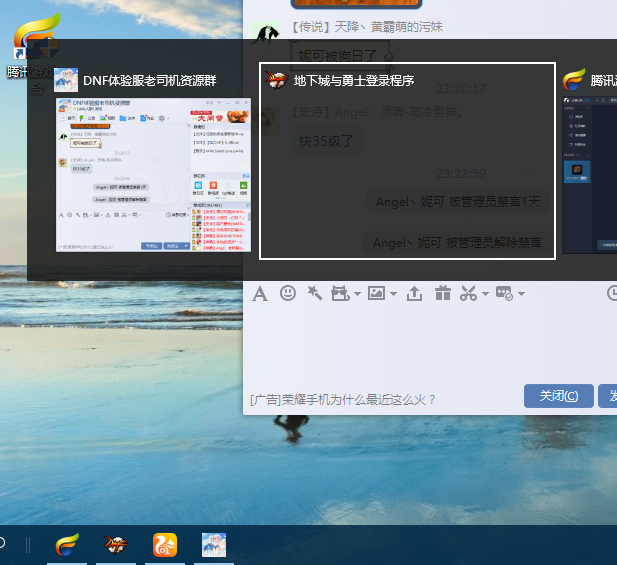Open UC Browser from the taskbar
This screenshot has height=565, width=617.
pyautogui.click(x=165, y=545)
